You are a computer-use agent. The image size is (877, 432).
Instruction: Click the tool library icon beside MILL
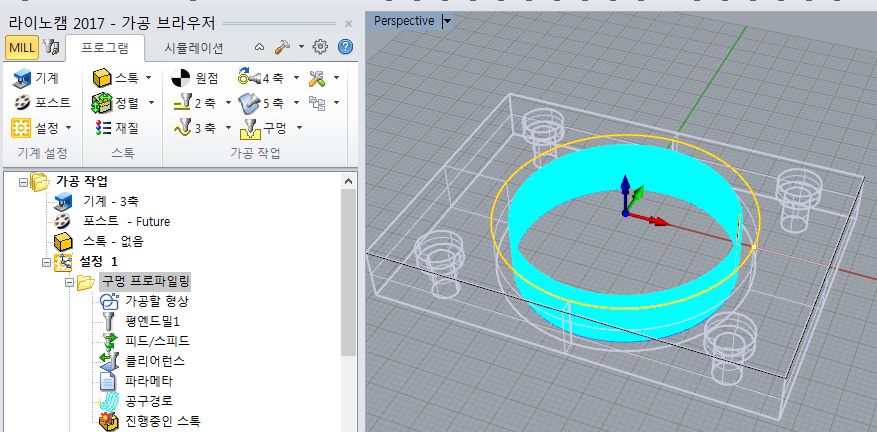[x=54, y=47]
